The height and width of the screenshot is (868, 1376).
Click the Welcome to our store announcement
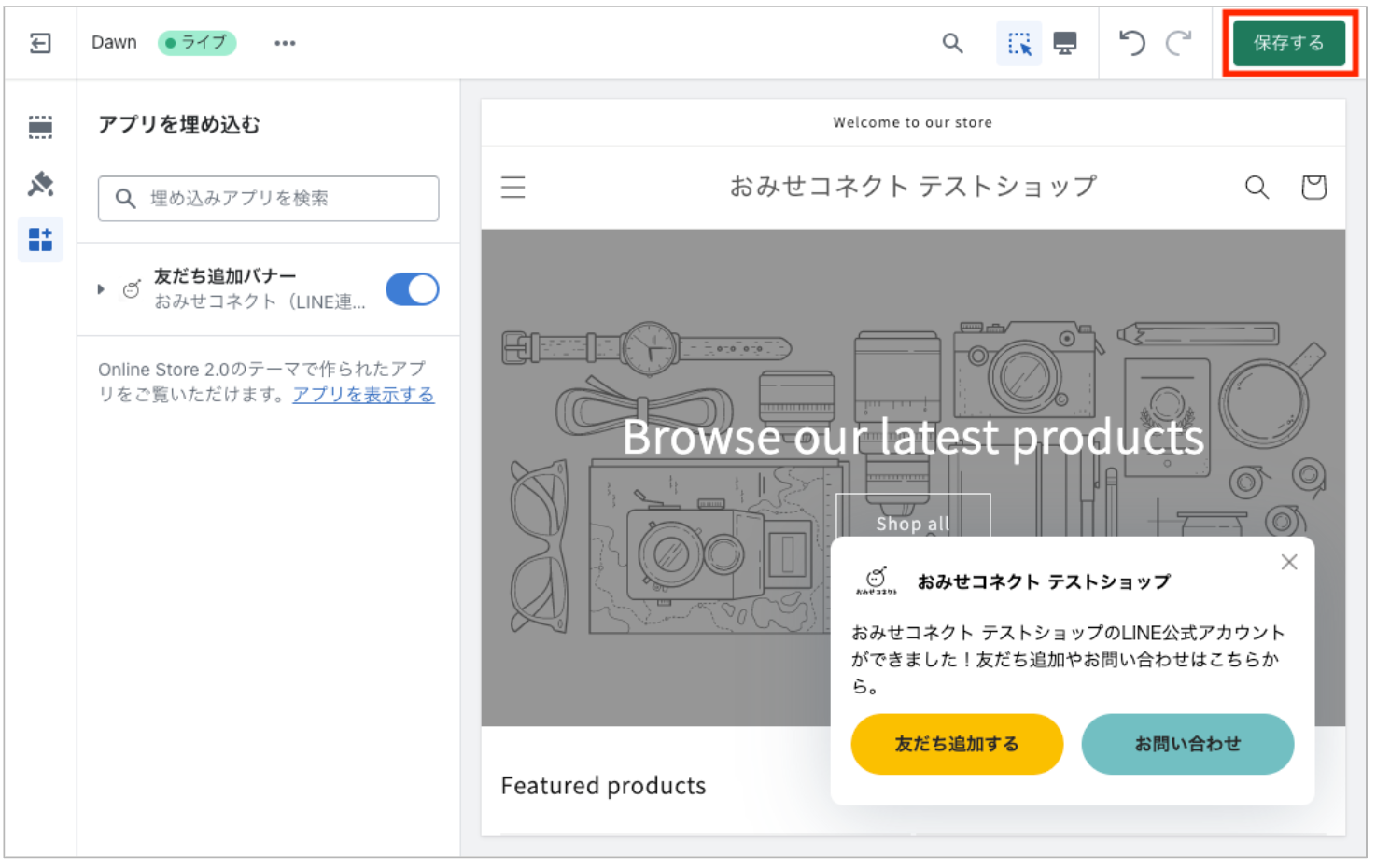pyautogui.click(x=913, y=122)
